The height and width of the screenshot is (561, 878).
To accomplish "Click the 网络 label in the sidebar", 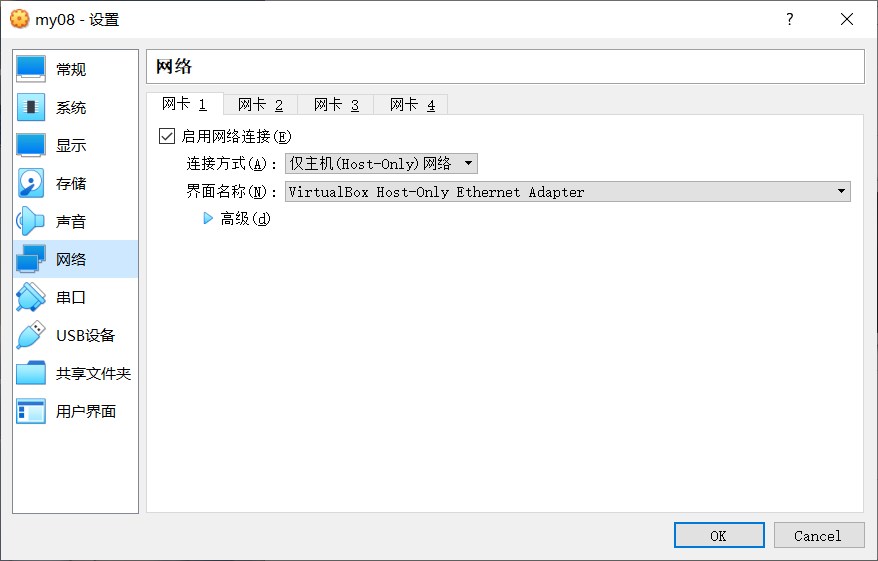I will [x=71, y=259].
